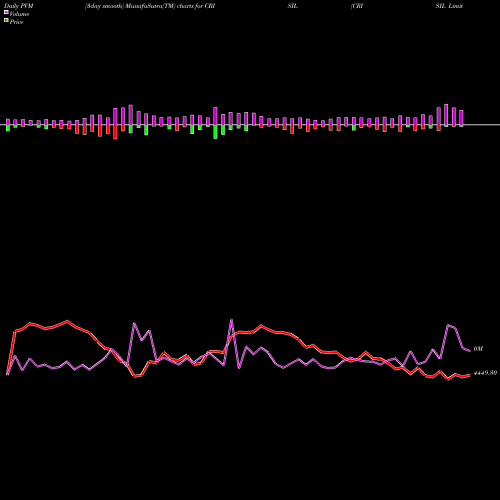Select the 'Price' legend label

pyautogui.click(x=16, y=22)
